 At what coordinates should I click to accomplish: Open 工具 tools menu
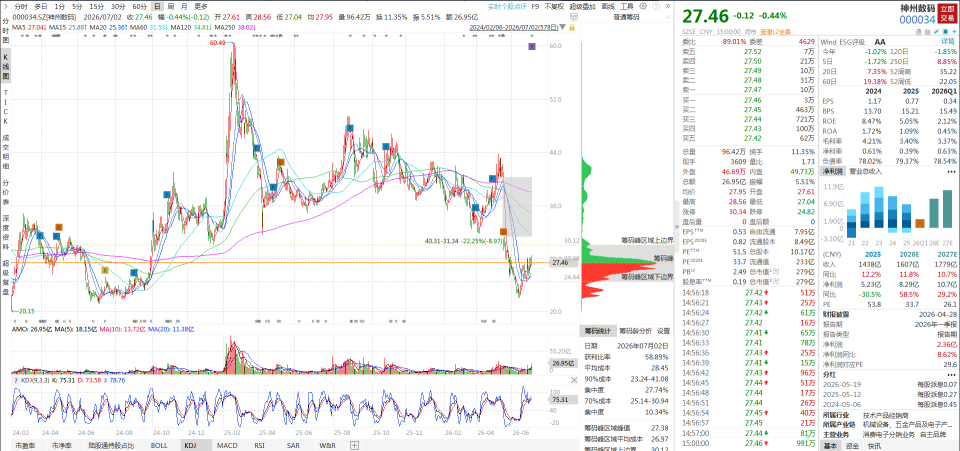pyautogui.click(x=627, y=6)
